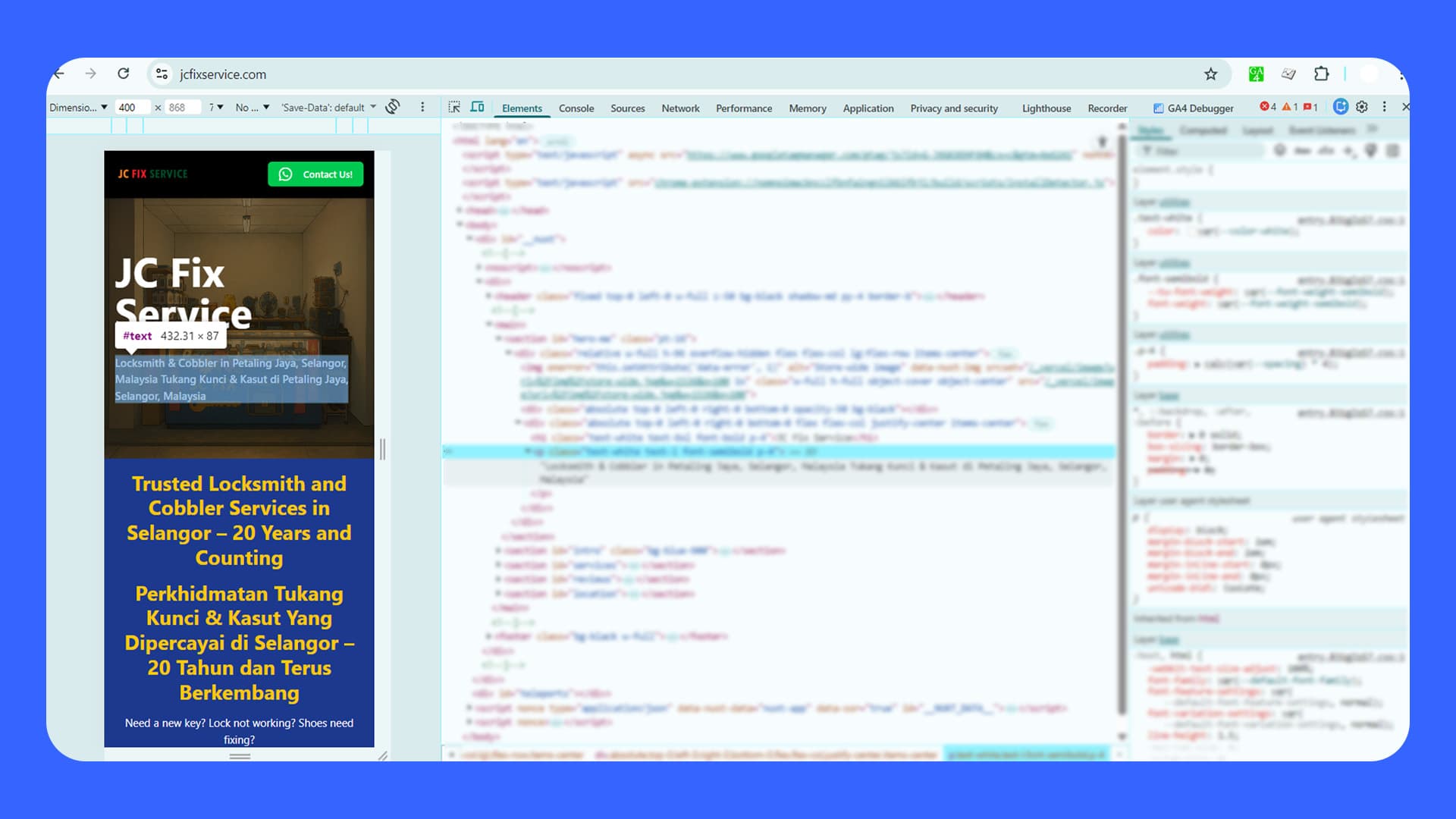Select the inspect element tool
This screenshot has height=819, width=1456.
point(453,108)
